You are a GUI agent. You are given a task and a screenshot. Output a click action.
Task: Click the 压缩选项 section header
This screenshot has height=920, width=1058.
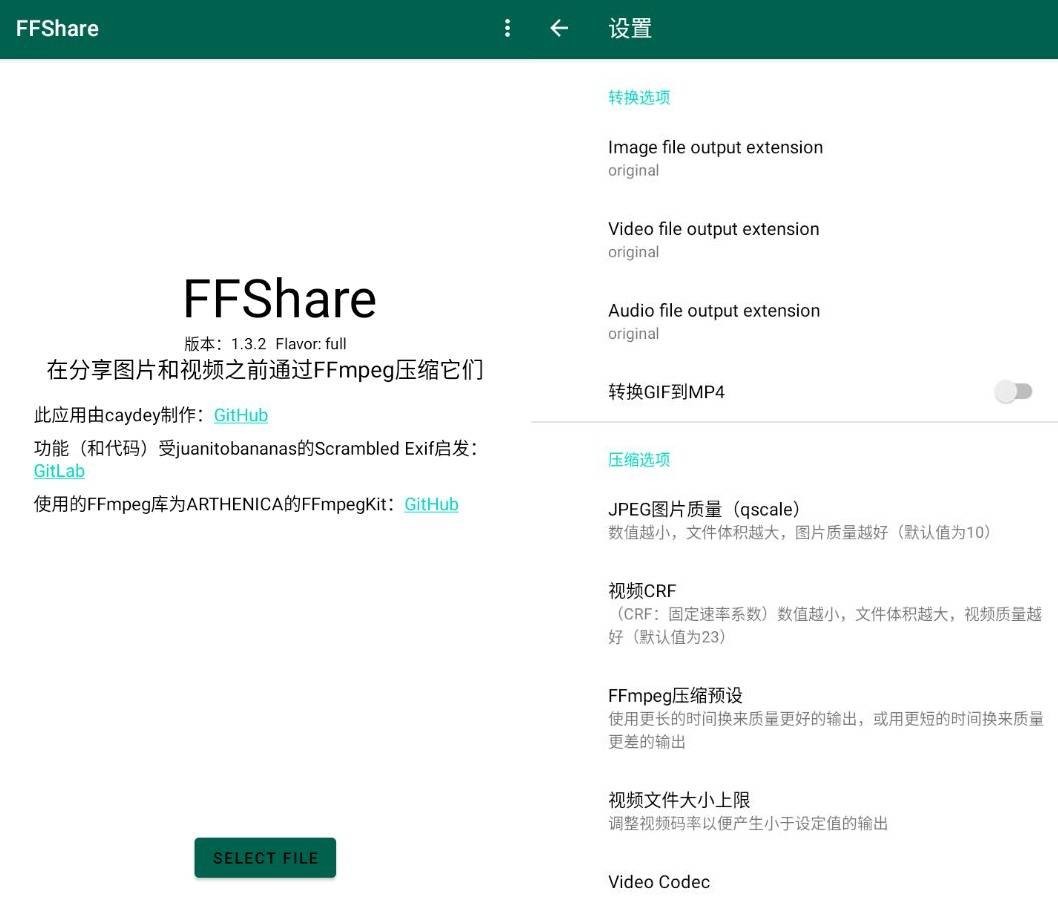[x=639, y=460]
